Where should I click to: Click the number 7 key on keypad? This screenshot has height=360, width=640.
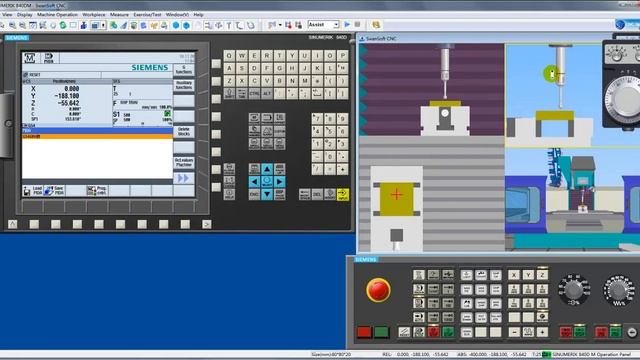coord(317,119)
